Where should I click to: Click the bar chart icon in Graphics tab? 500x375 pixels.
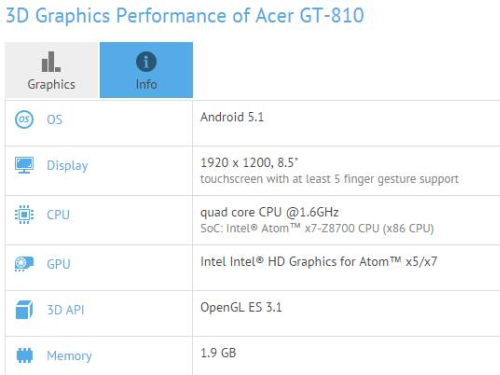coord(51,62)
